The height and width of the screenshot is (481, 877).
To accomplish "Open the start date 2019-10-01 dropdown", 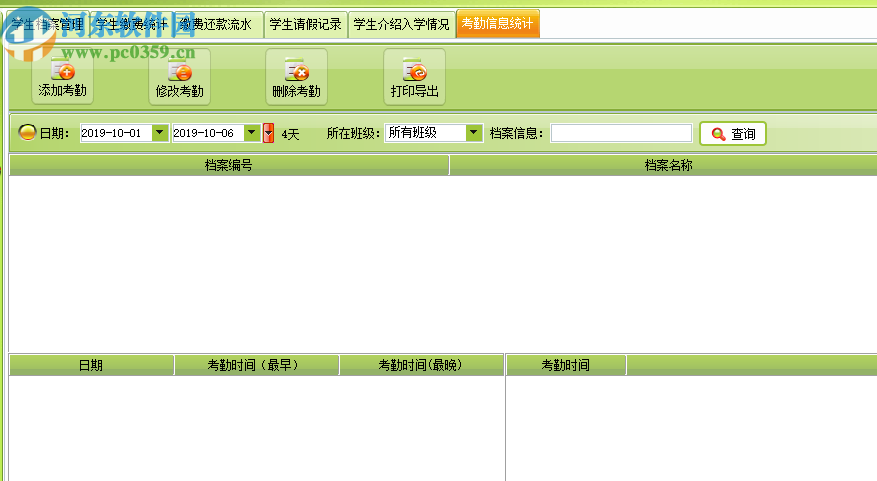I will point(160,133).
